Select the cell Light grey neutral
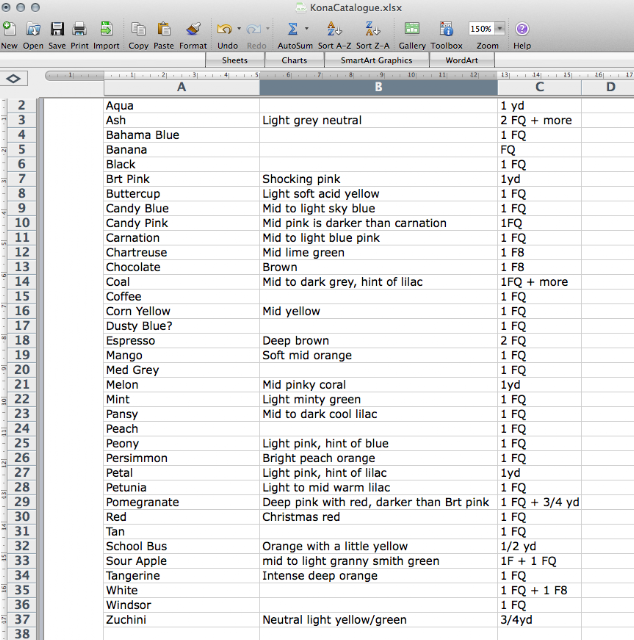The width and height of the screenshot is (634, 640). pyautogui.click(x=378, y=120)
